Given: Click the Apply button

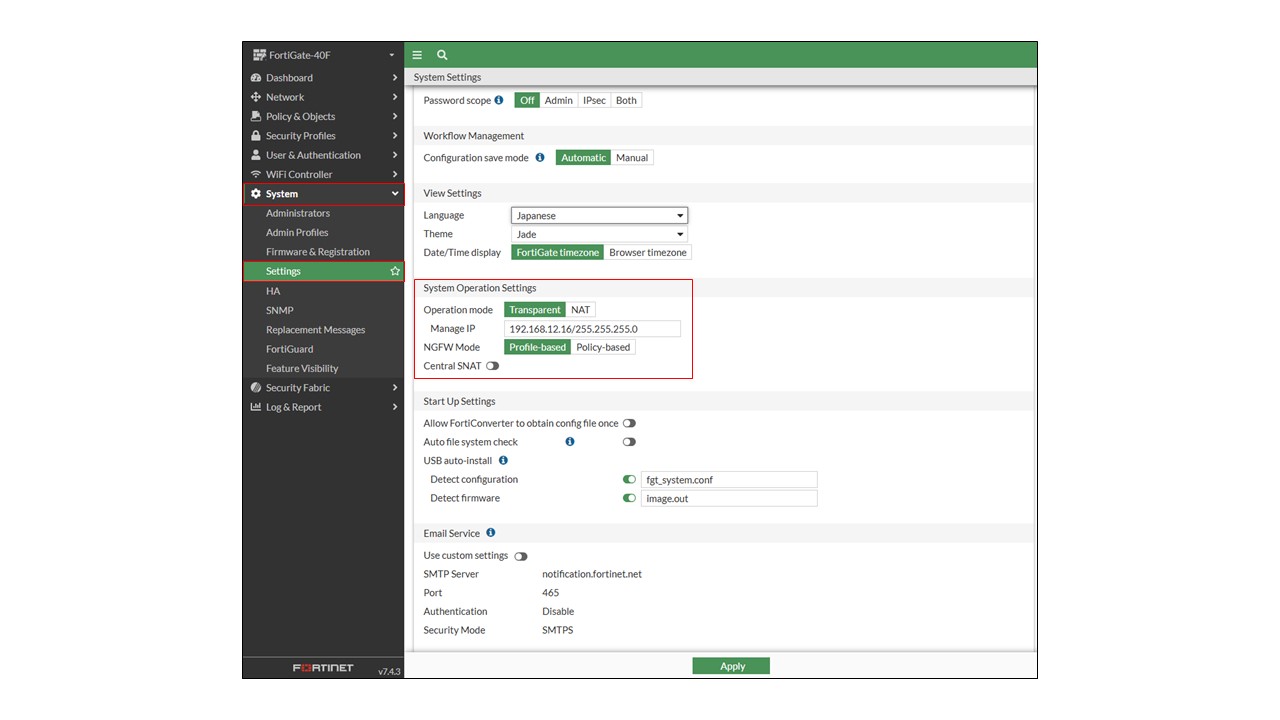Looking at the screenshot, I should coord(731,666).
